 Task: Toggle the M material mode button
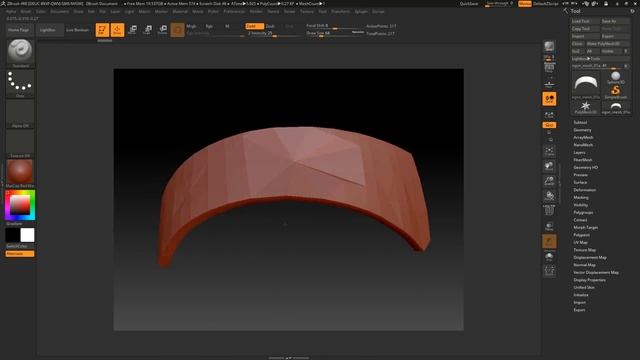click(x=227, y=26)
